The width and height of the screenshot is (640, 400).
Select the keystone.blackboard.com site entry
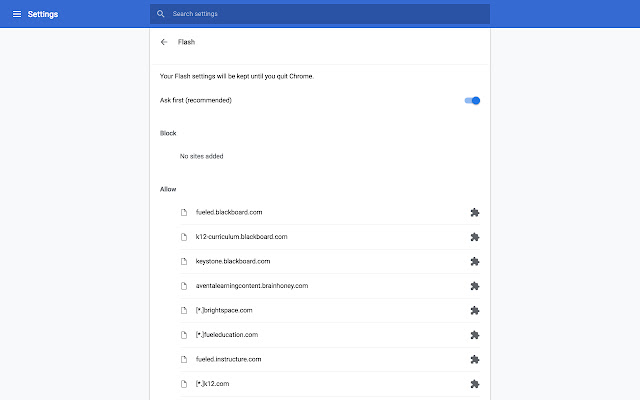point(232,261)
